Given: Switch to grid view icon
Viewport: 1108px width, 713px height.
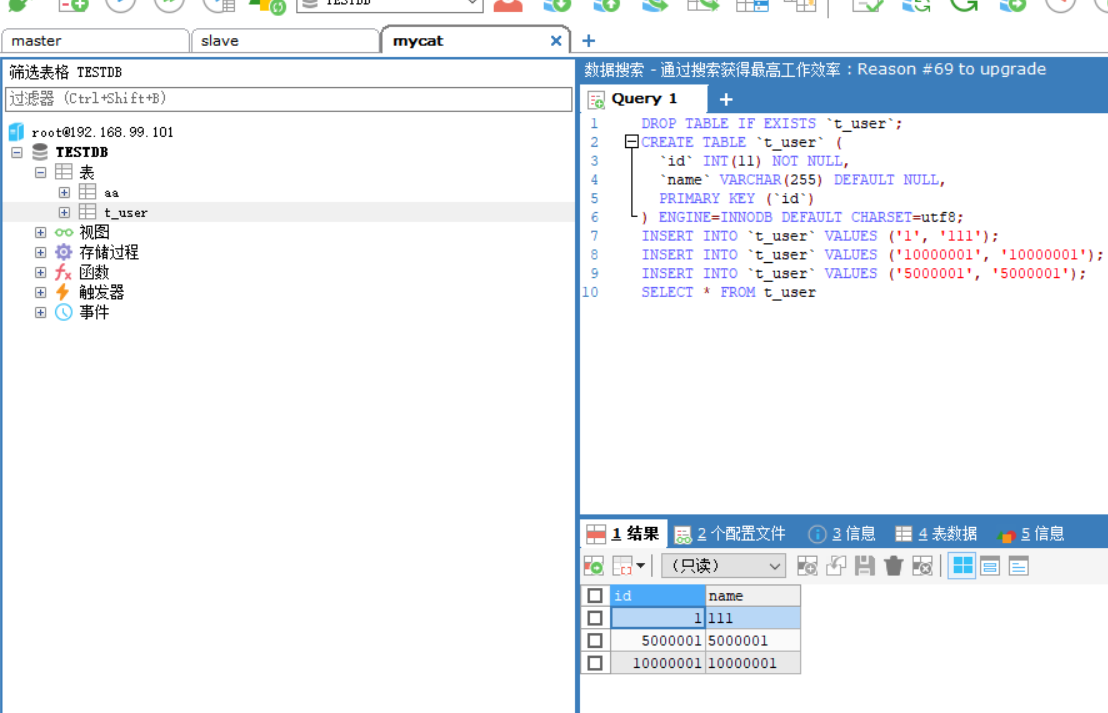Looking at the screenshot, I should pyautogui.click(x=962, y=566).
